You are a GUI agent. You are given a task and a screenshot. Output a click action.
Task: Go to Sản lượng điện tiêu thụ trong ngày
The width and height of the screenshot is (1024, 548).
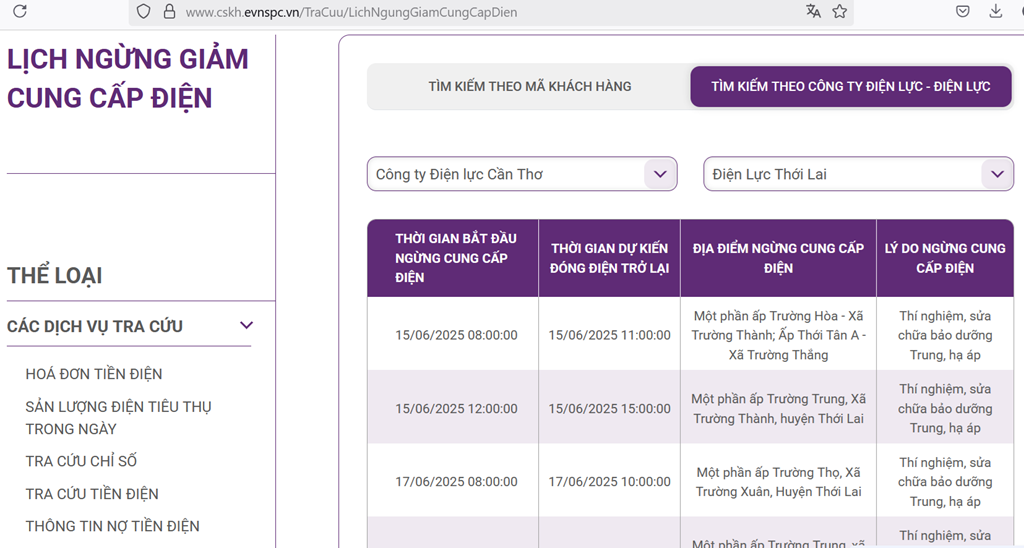(118, 418)
